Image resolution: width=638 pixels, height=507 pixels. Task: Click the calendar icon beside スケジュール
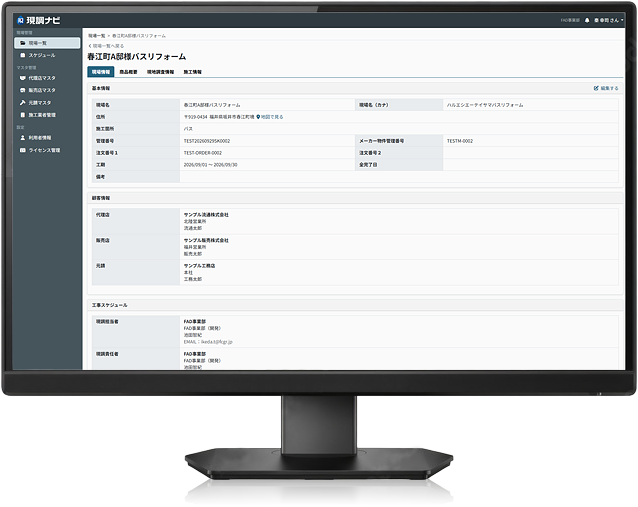pos(23,55)
